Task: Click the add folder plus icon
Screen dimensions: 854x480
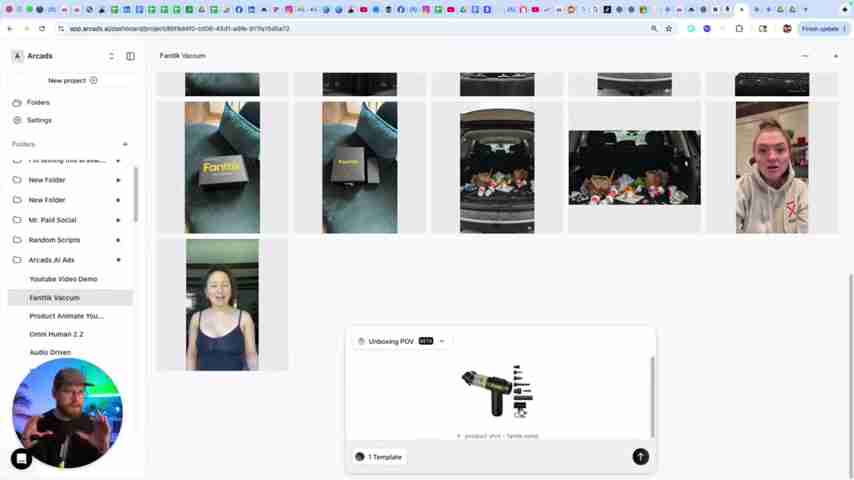Action: (x=125, y=144)
